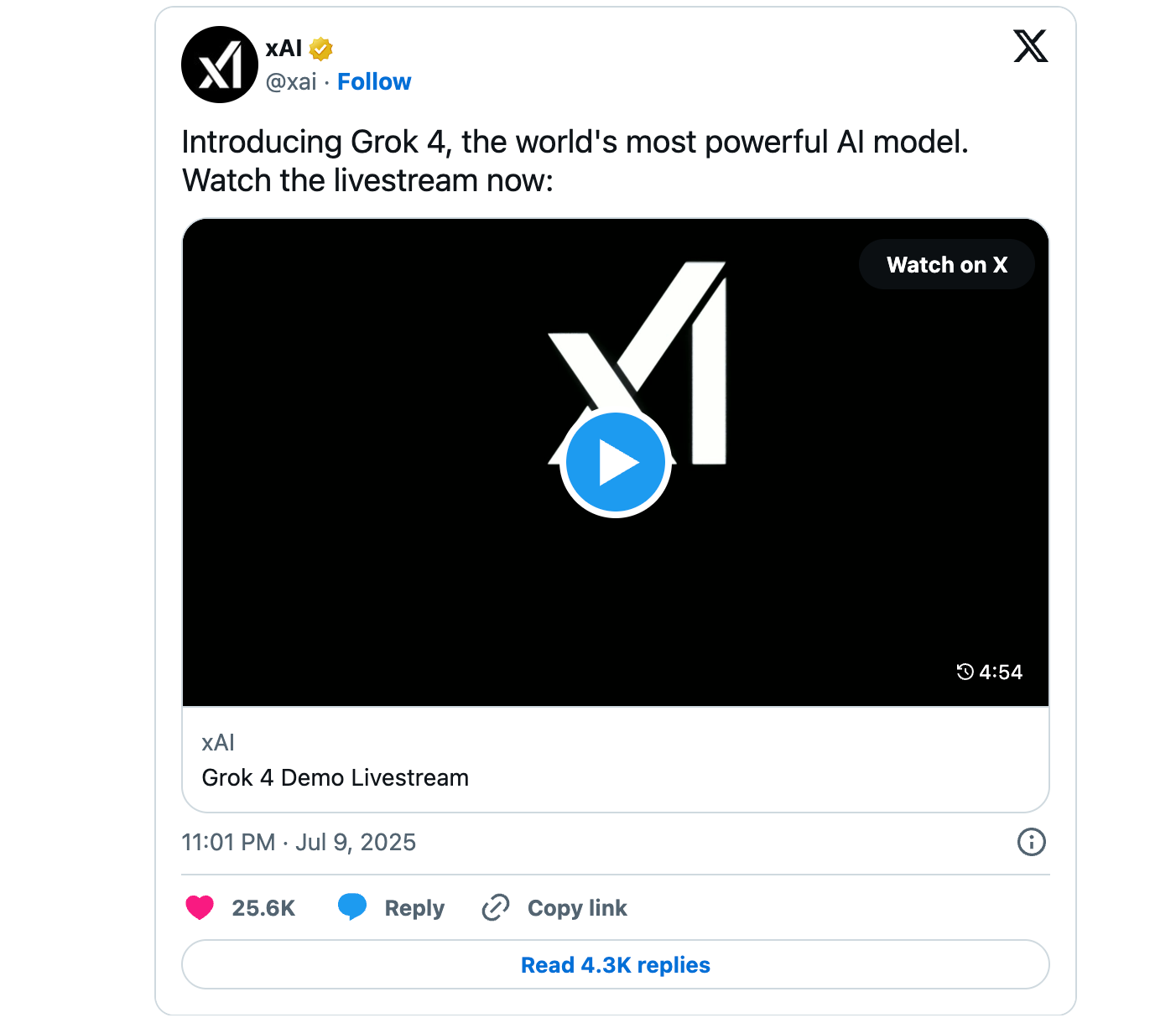
Task: Click the 25.6K likes count
Action: tap(263, 908)
